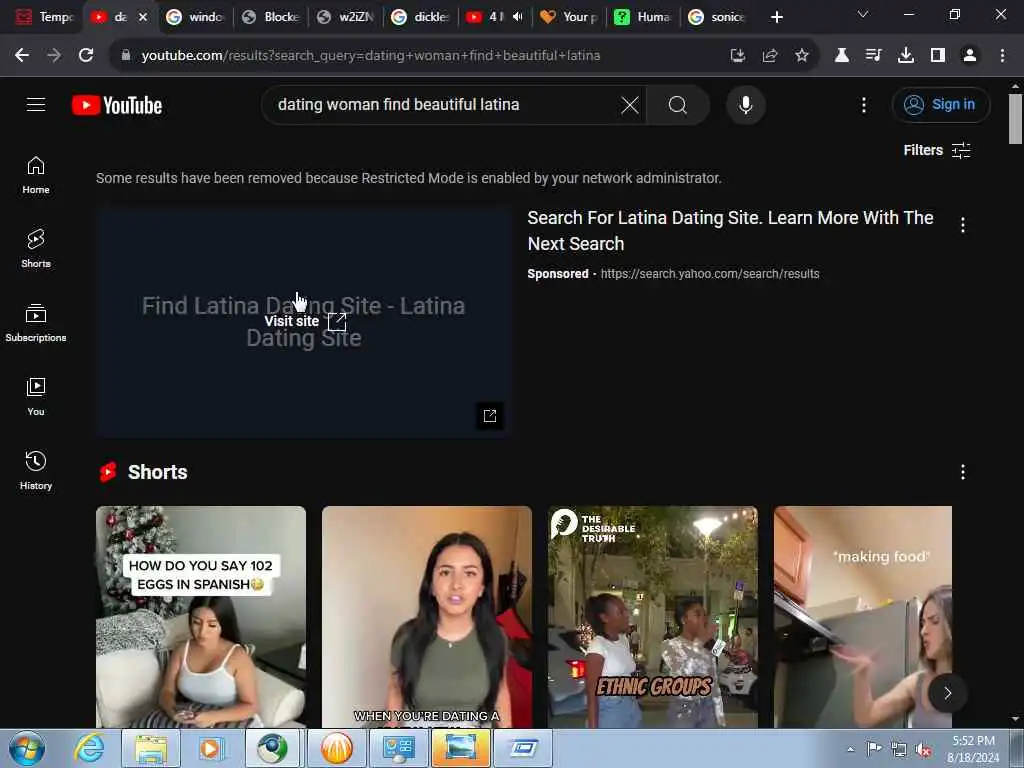Open Windows Media Player taskbar icon

(x=211, y=748)
